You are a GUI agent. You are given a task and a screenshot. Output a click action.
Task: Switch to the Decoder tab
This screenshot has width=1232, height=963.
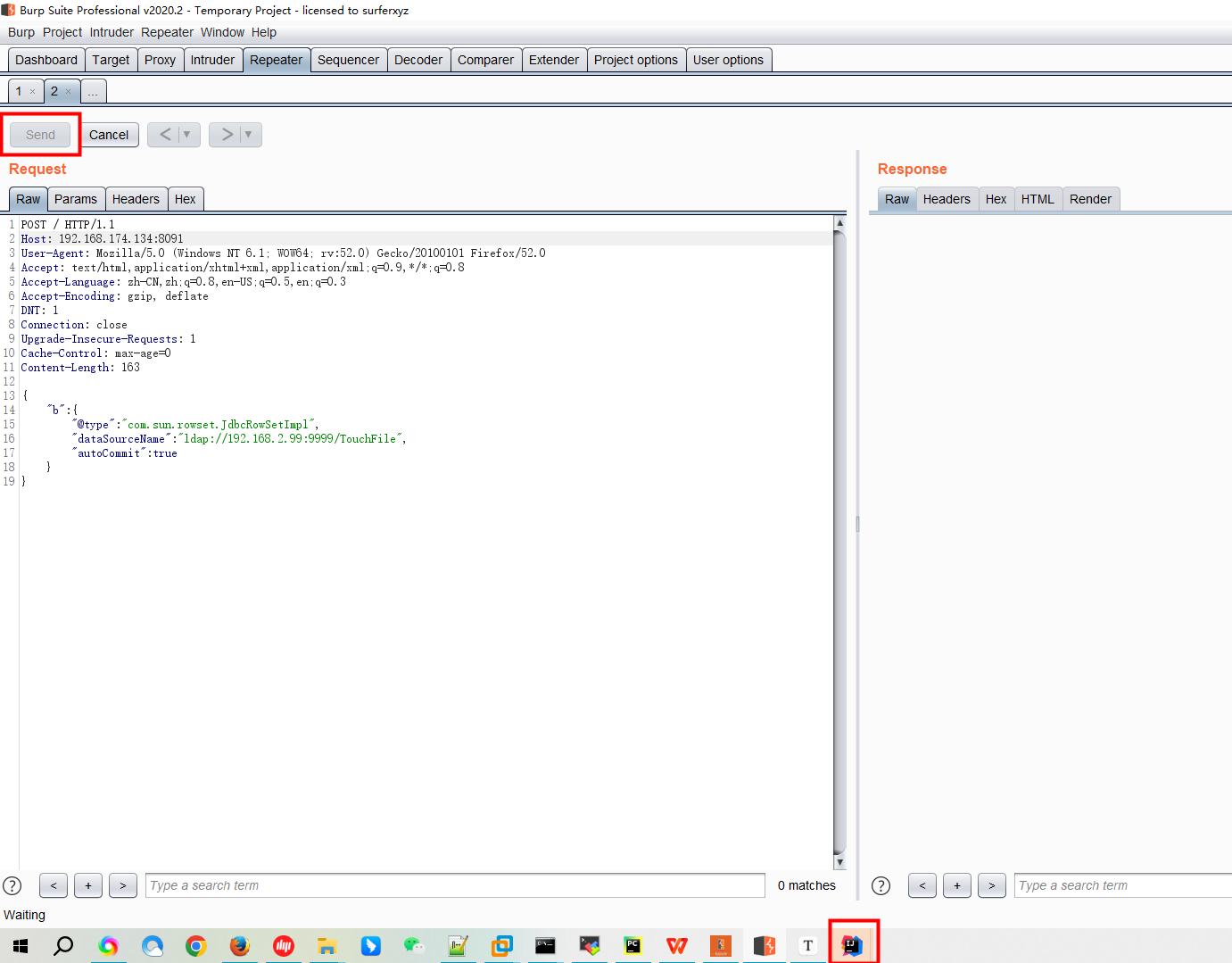coord(418,60)
